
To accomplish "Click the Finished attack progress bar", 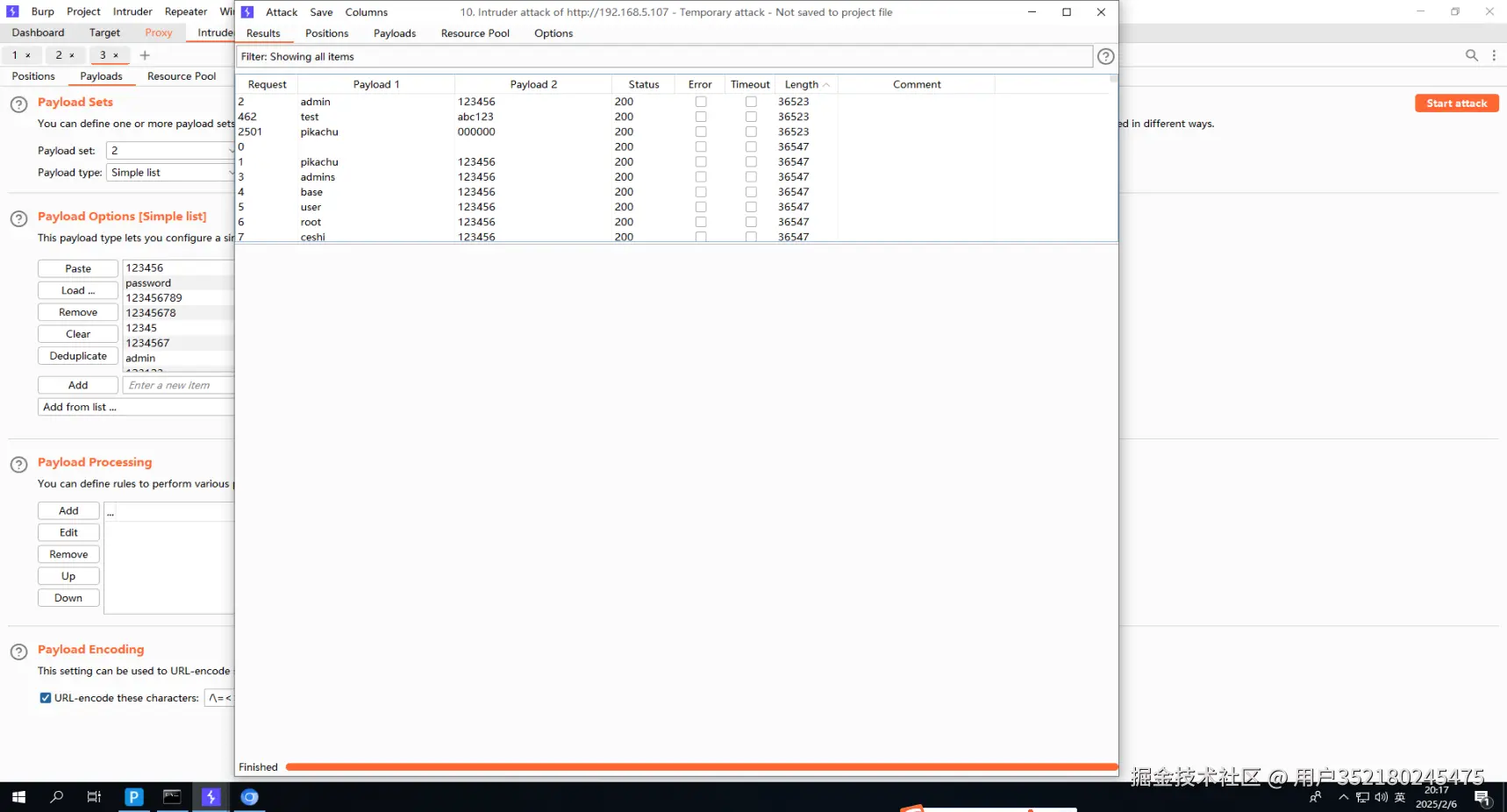I will coord(702,767).
